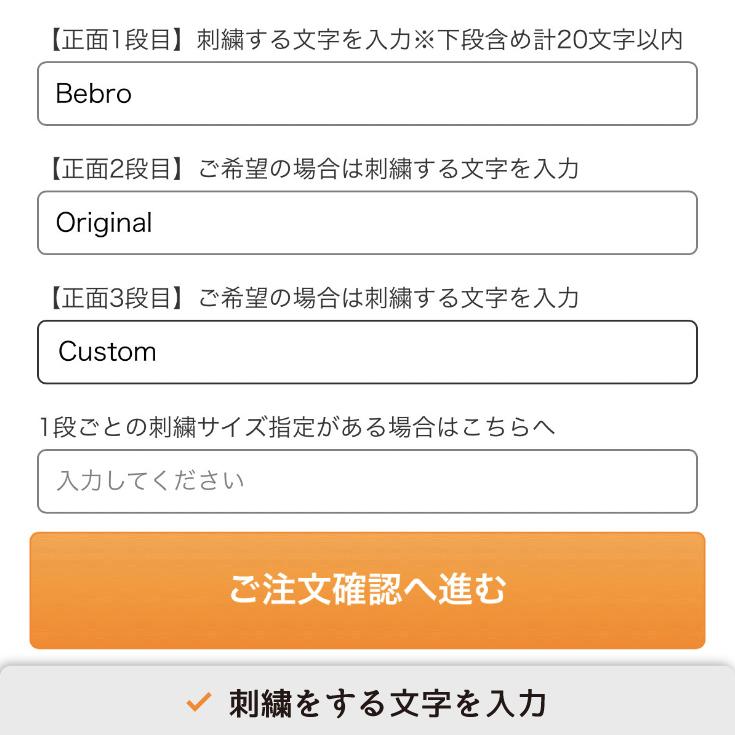Click the word Bebro in the text box
This screenshot has height=735, width=735.
[94, 94]
